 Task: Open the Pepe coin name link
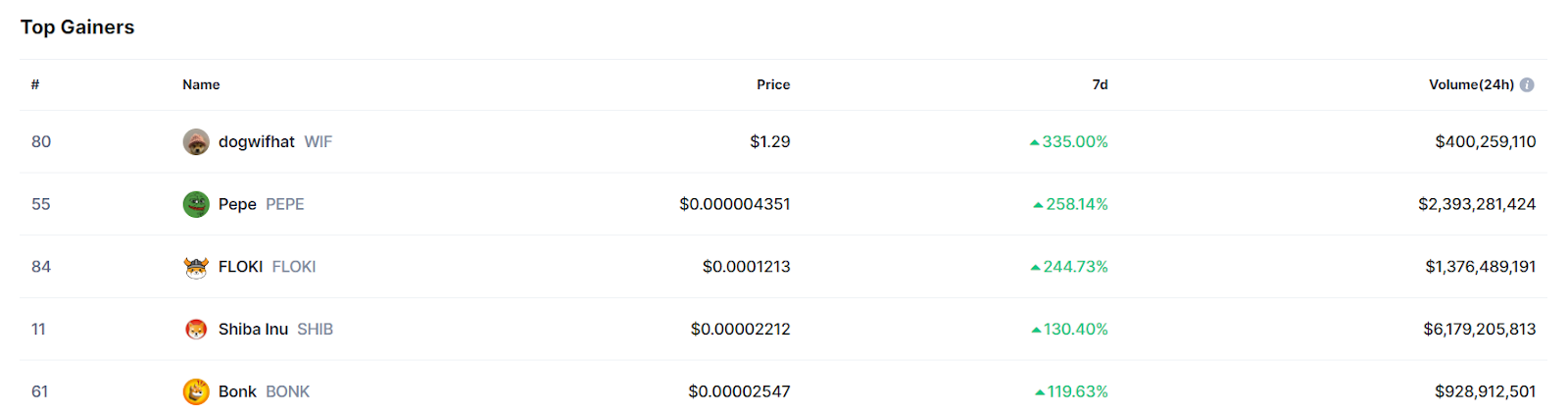(237, 204)
